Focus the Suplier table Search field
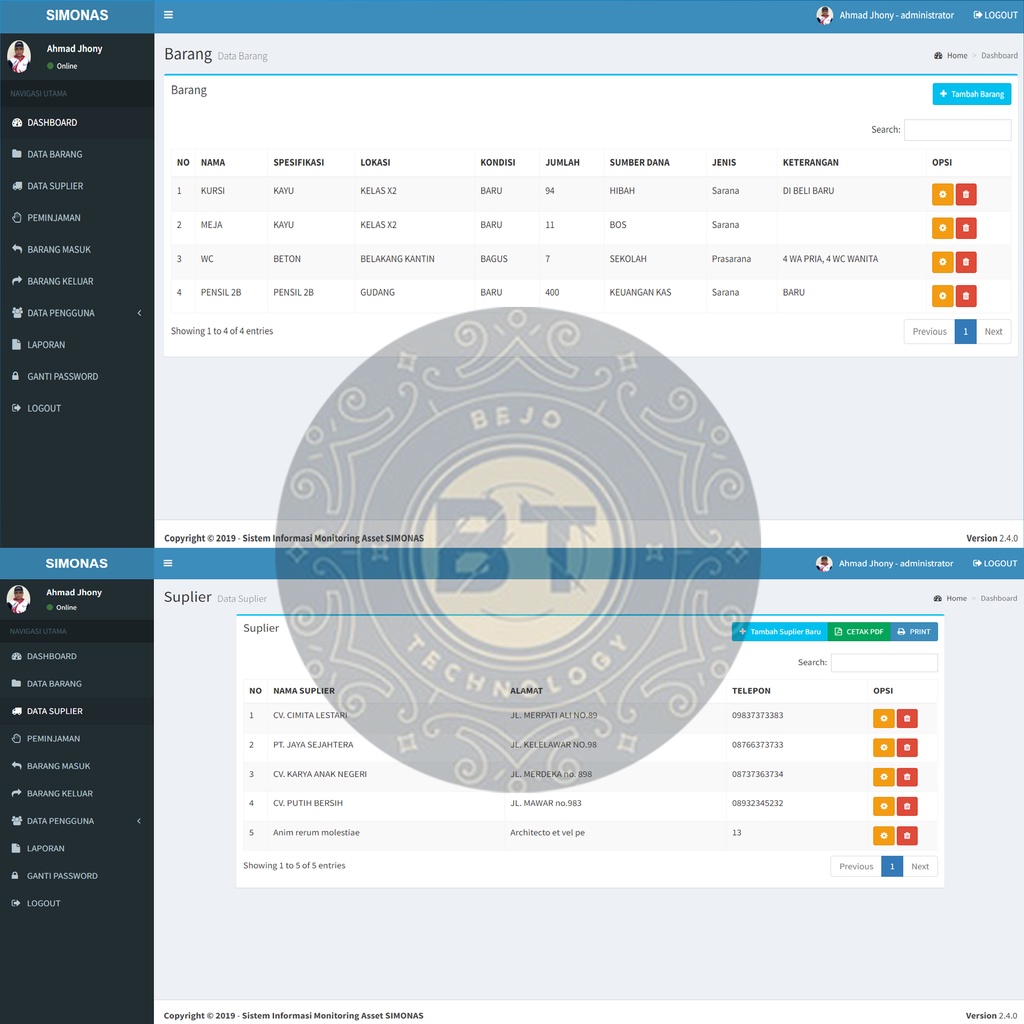1024x1024 pixels. (884, 663)
